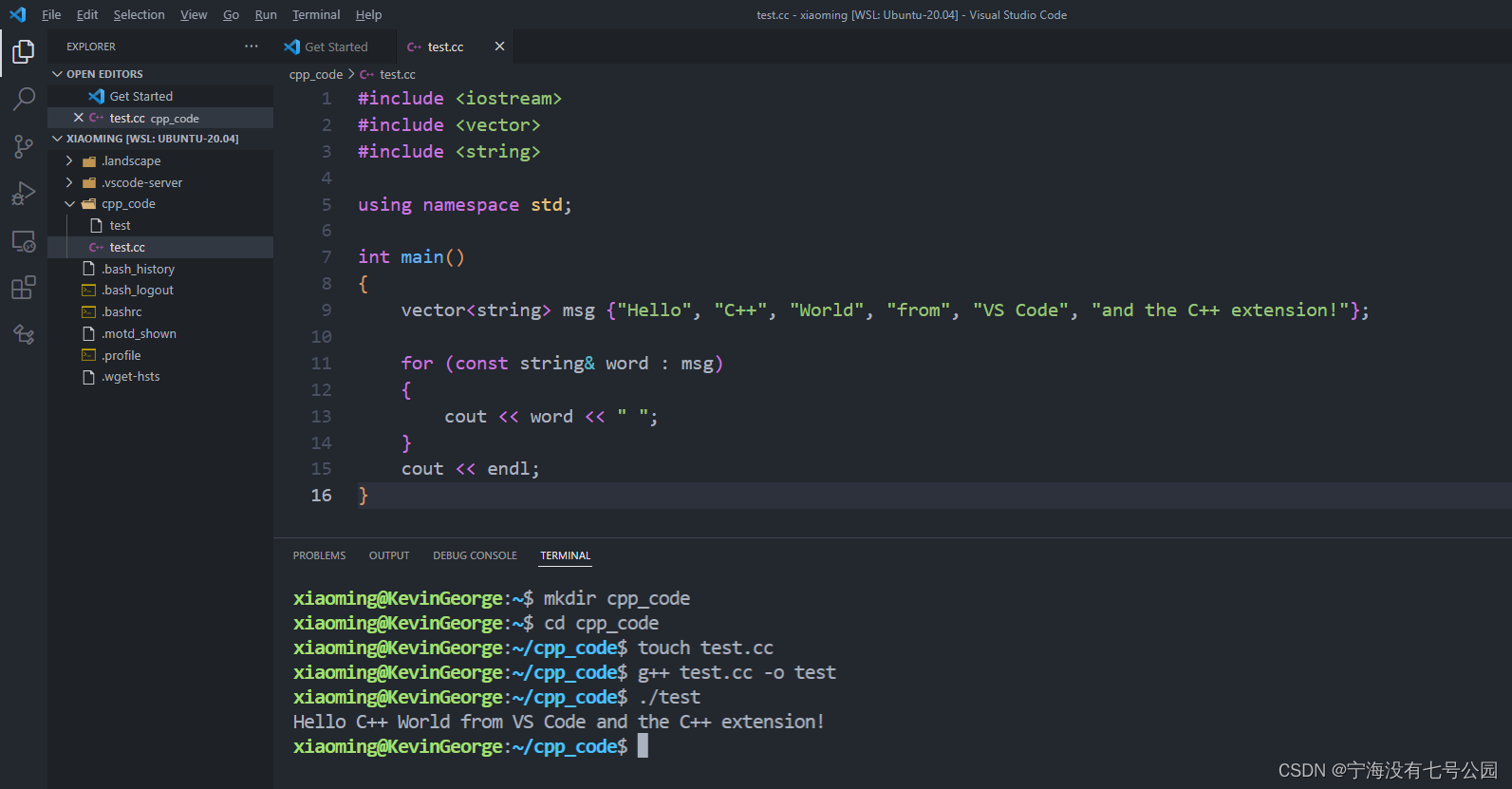
Task: Click the .motd_shown file icon
Action: [89, 334]
